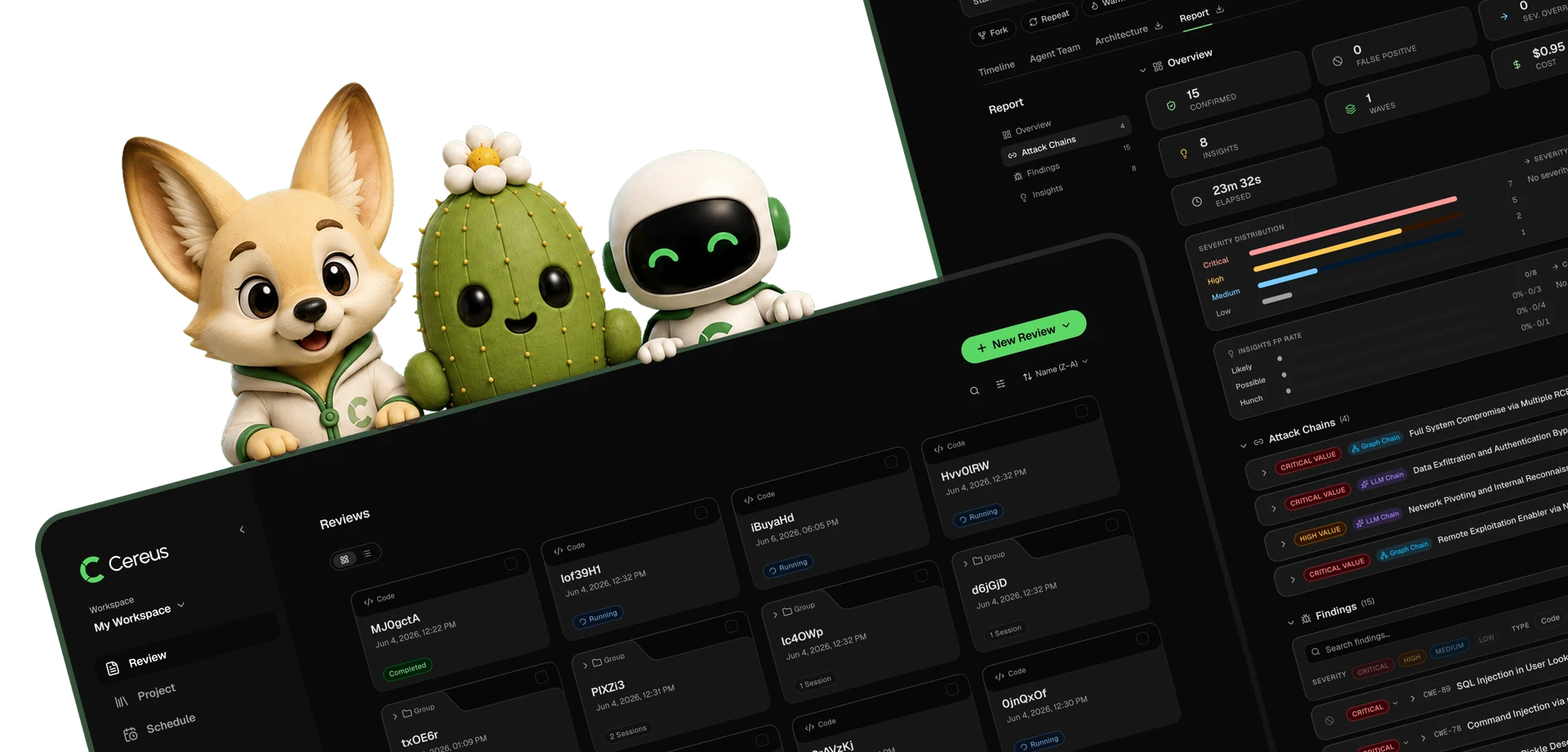
Task: Click the Repeat button
Action: coord(1049,18)
